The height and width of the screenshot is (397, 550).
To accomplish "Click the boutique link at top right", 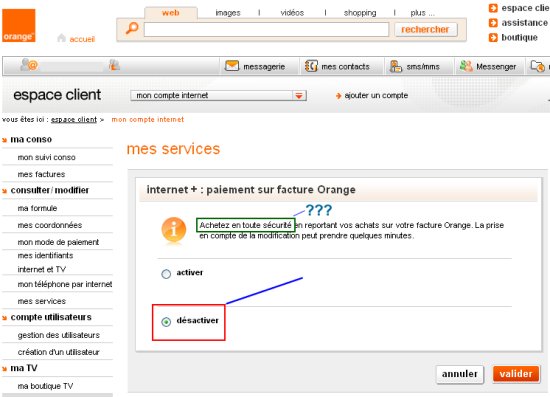I will pos(519,38).
